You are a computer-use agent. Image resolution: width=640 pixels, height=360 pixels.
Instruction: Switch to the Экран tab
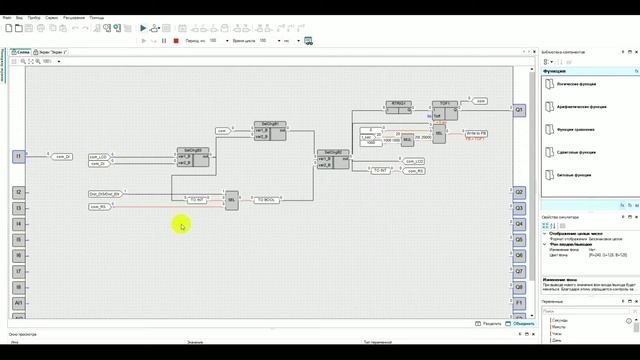(x=51, y=52)
